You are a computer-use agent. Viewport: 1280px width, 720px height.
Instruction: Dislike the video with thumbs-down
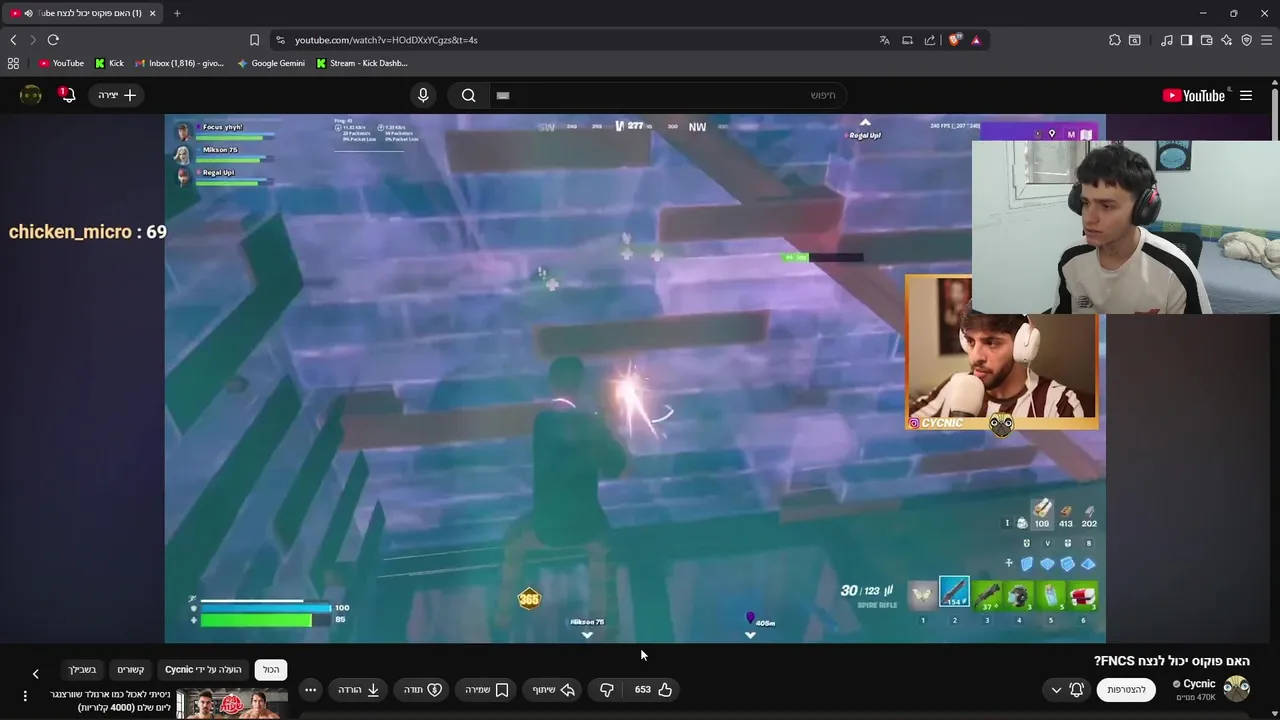pos(606,689)
